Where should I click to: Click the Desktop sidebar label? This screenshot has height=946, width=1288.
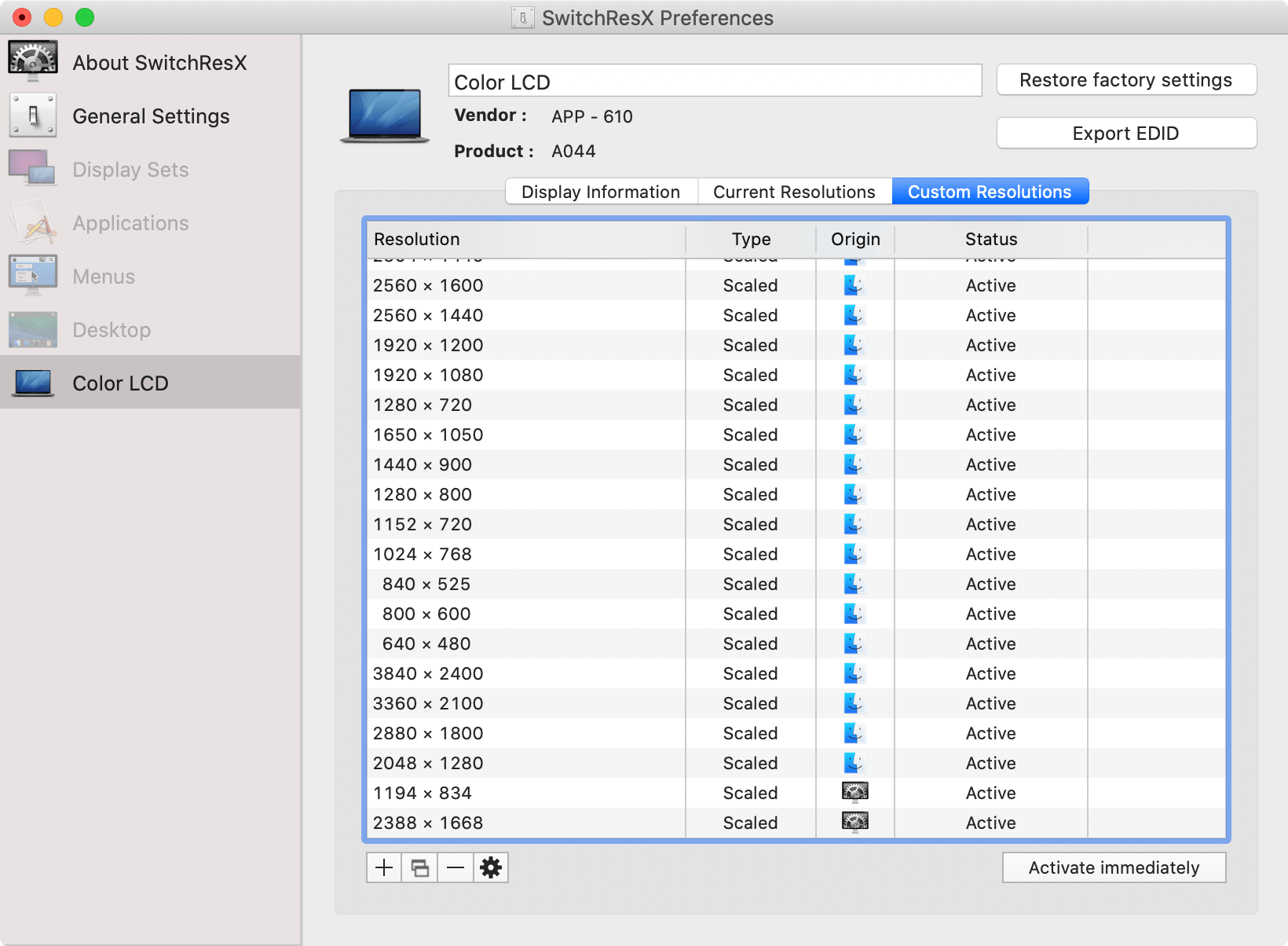coord(112,330)
